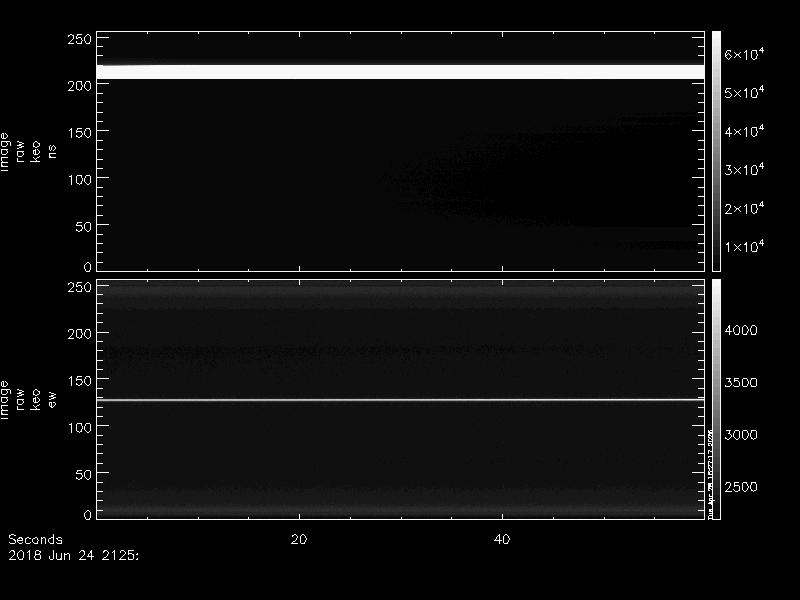This screenshot has width=800, height=600.
Task: Click the 150 tick label on ns keogram axis
Action: click(x=80, y=133)
